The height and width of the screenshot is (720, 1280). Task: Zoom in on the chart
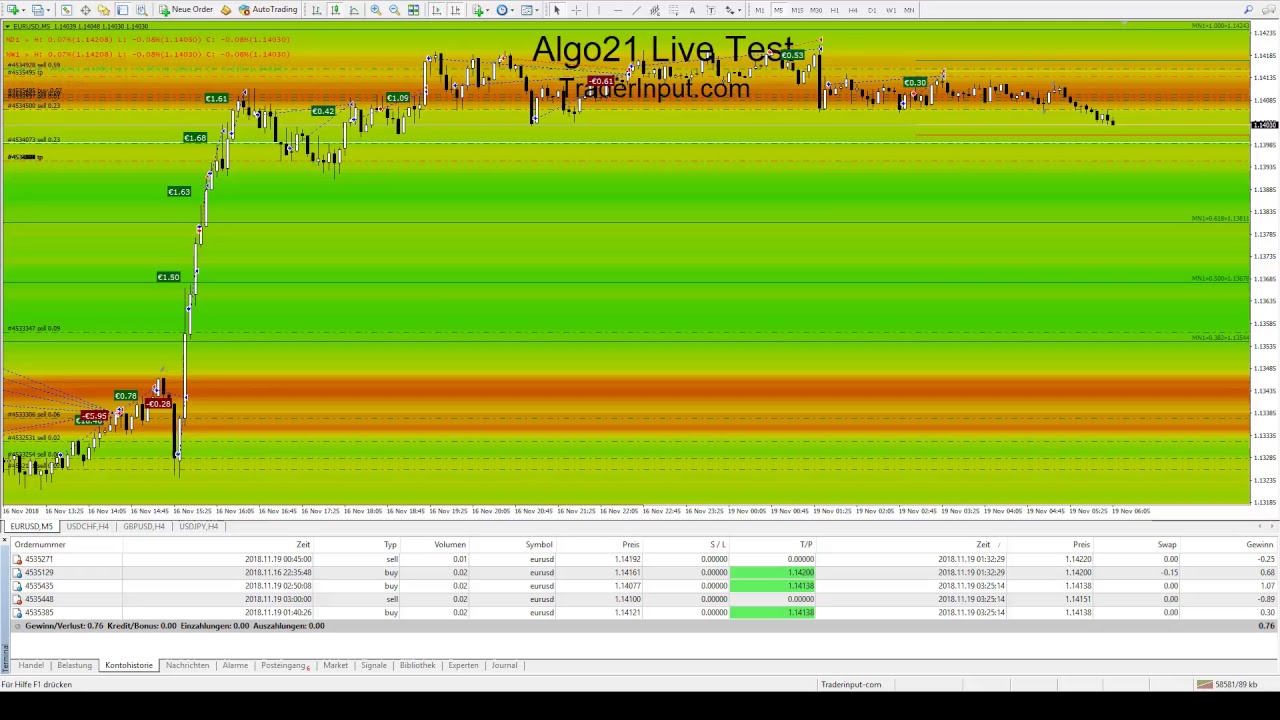[x=375, y=10]
